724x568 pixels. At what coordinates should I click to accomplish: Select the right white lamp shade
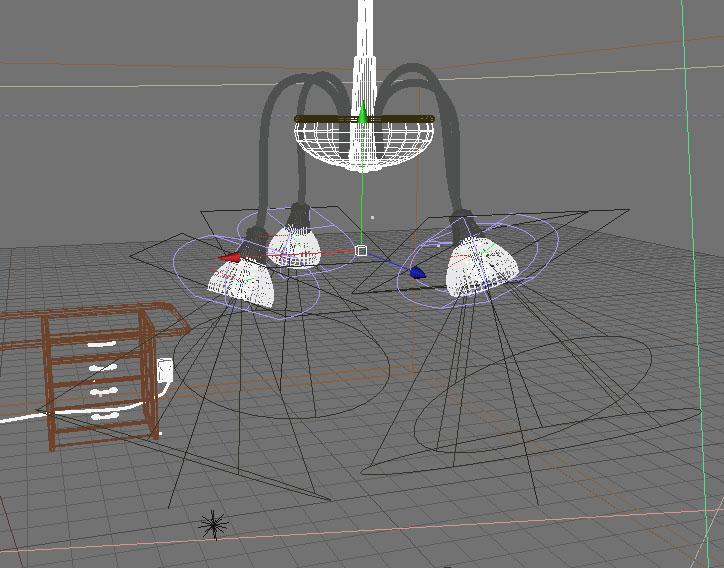click(482, 268)
